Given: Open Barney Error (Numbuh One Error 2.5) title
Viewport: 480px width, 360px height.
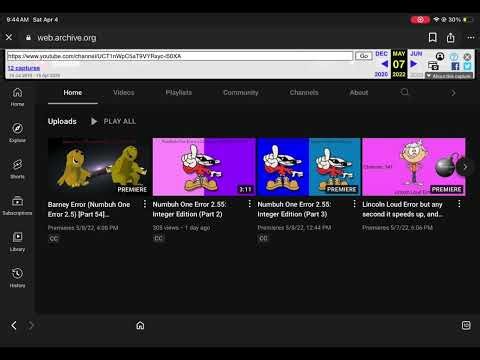Looking at the screenshot, I should pos(89,209).
